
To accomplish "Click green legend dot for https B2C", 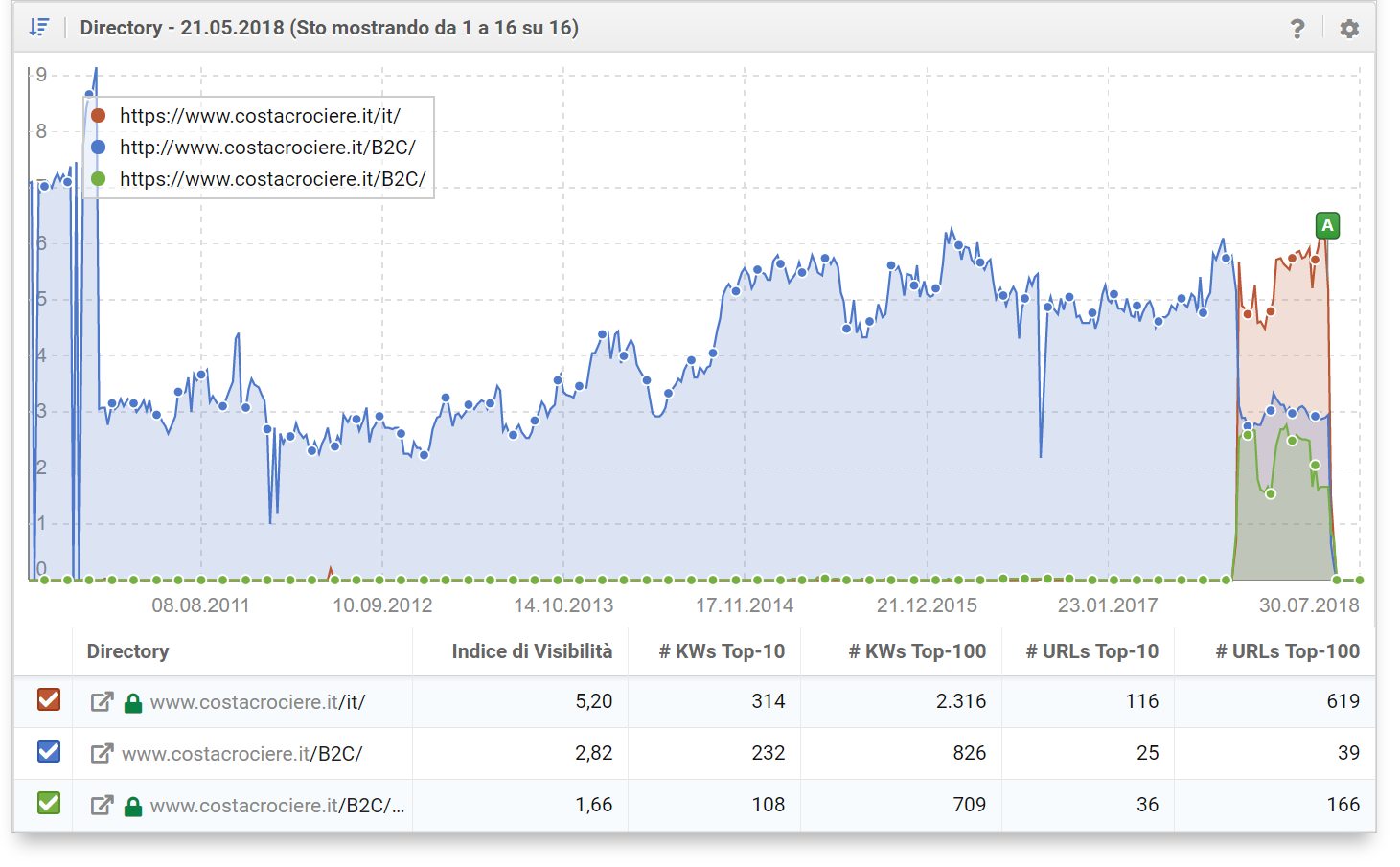I will point(98,179).
